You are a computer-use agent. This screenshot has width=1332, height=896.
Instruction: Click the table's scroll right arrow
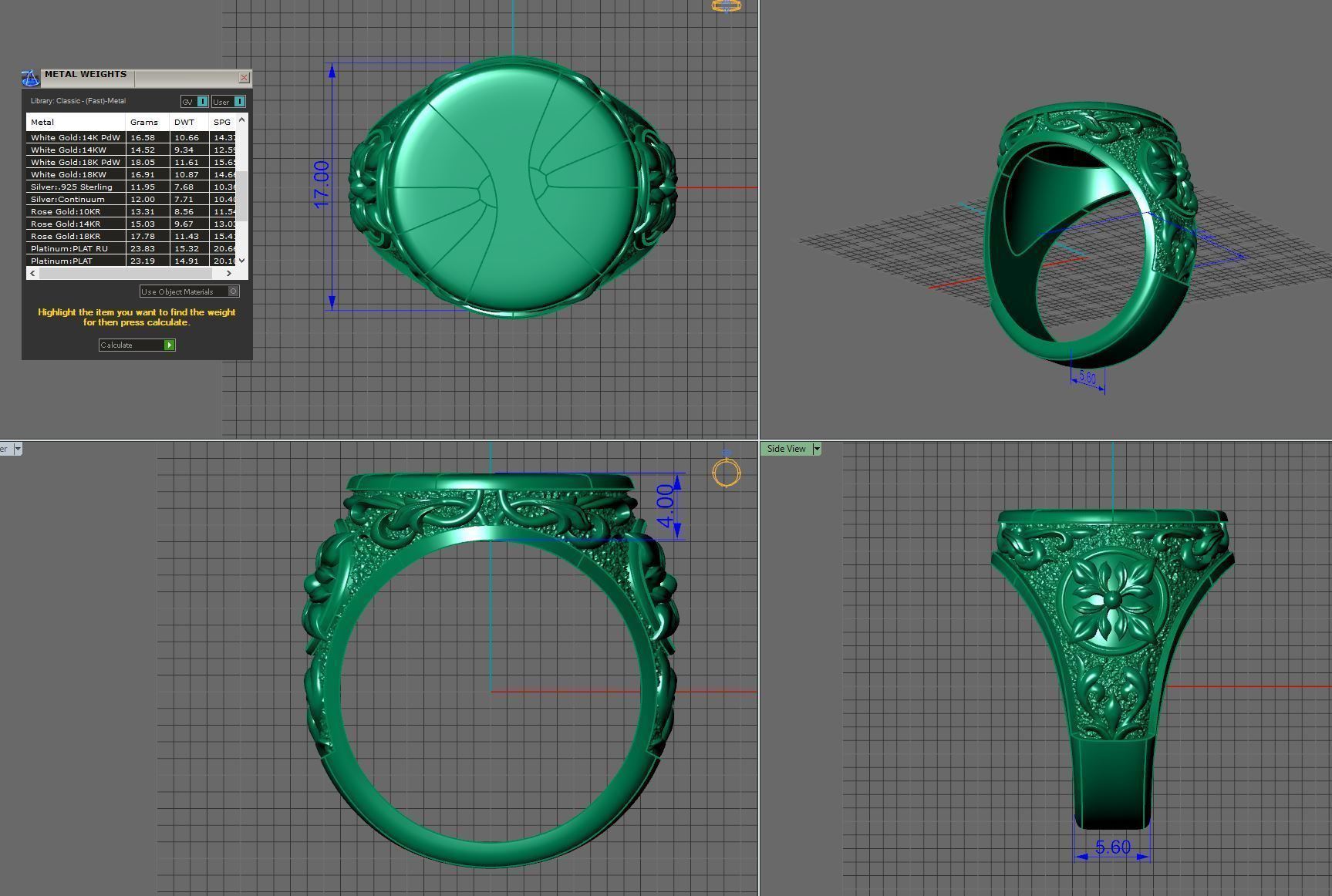[x=228, y=273]
